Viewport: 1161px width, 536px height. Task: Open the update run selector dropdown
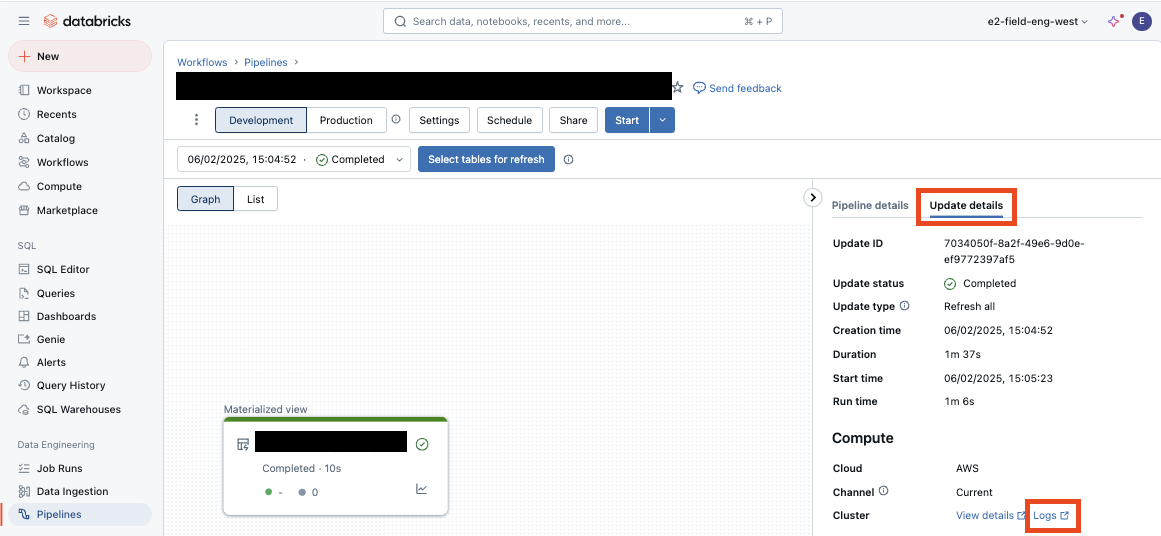click(x=294, y=160)
